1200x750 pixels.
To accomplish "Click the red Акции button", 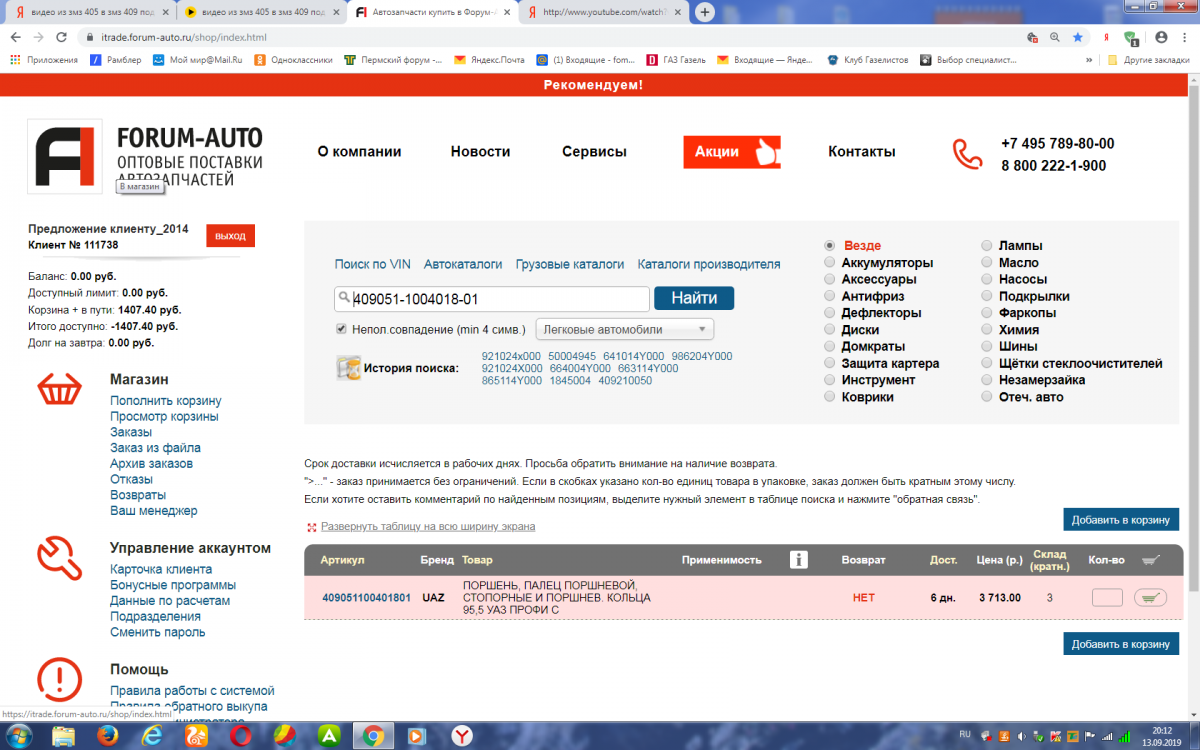I will tap(732, 152).
